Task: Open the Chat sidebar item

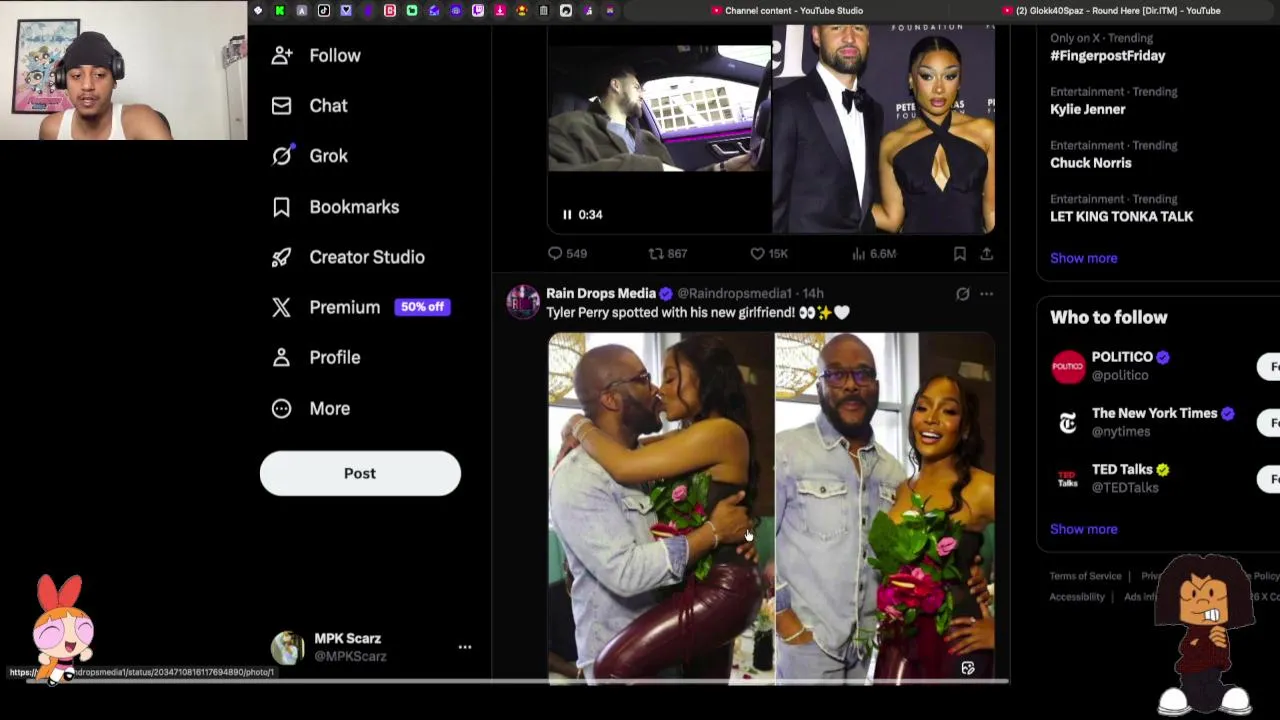Action: click(x=310, y=106)
